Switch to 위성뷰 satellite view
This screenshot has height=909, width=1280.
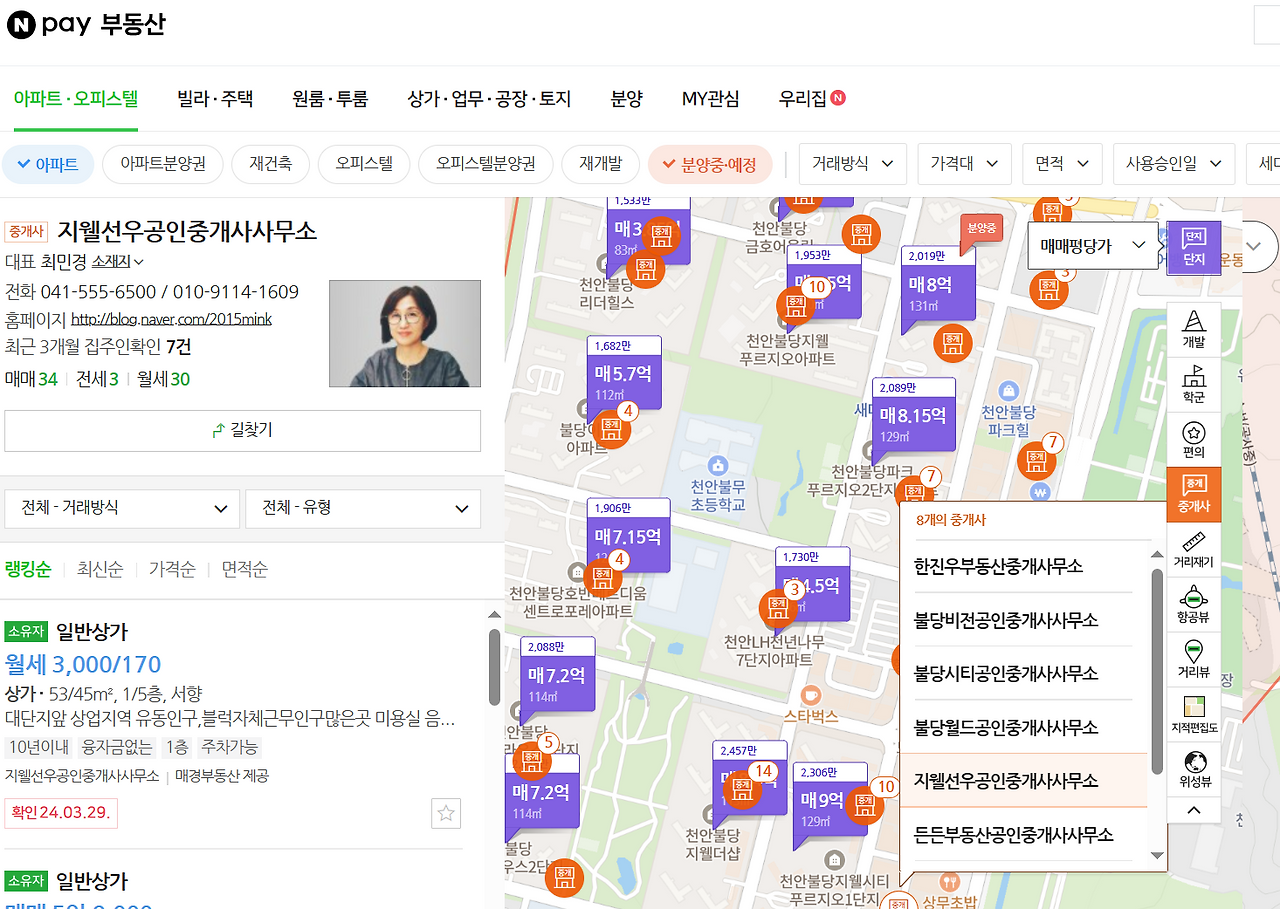pyautogui.click(x=1194, y=768)
